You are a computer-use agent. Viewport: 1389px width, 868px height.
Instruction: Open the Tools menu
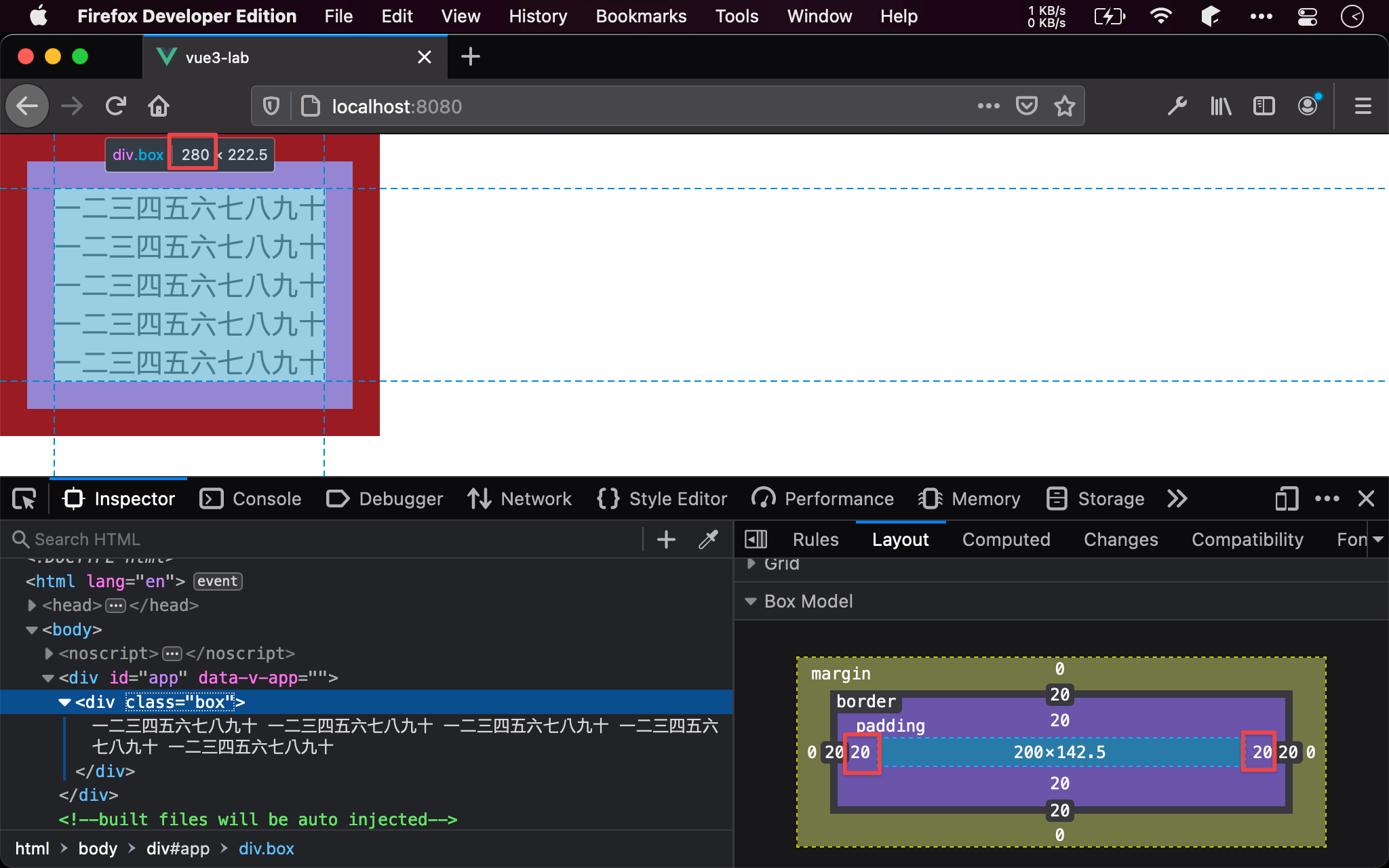(737, 16)
